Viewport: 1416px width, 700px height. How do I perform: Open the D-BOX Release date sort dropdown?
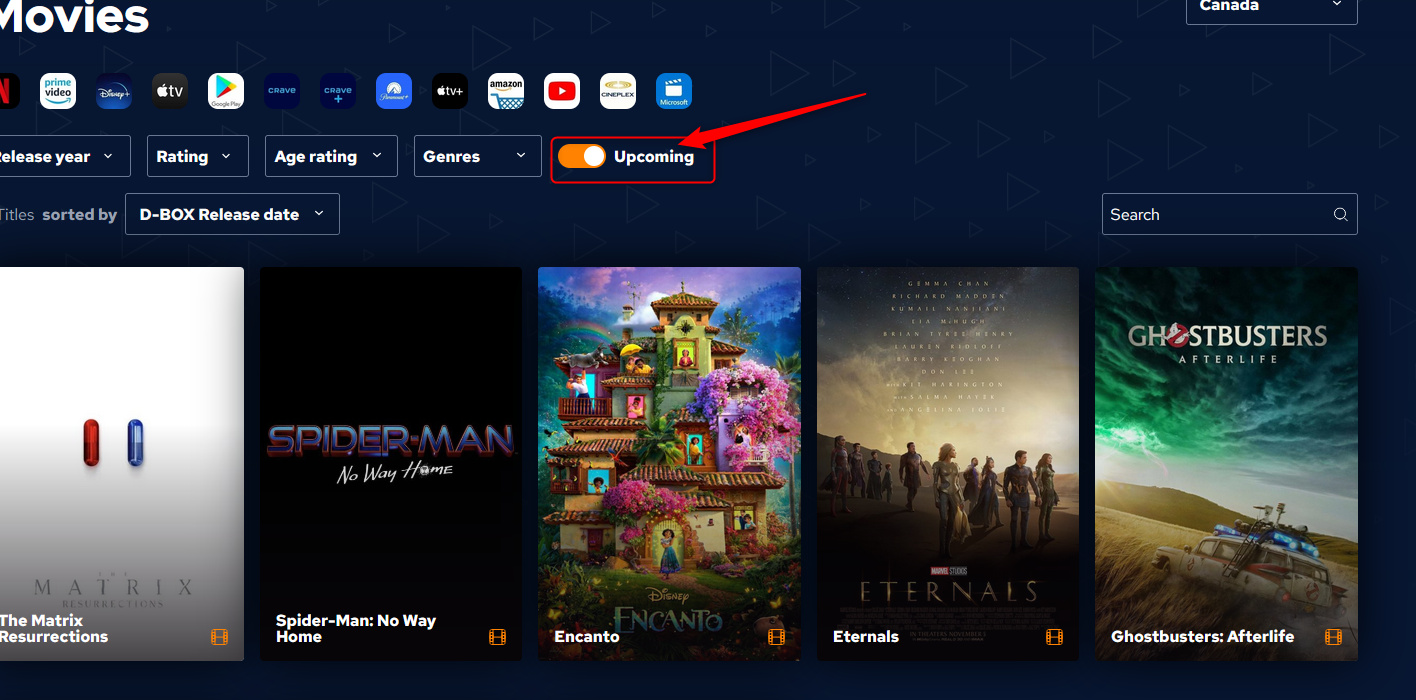tap(232, 214)
